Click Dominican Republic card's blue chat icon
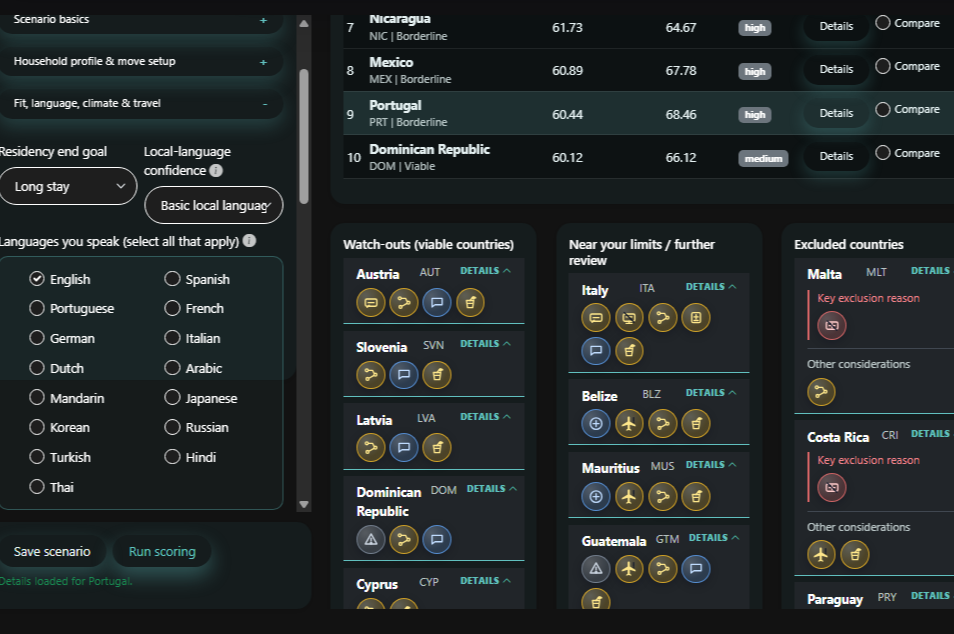This screenshot has height=634, width=954. point(437,540)
